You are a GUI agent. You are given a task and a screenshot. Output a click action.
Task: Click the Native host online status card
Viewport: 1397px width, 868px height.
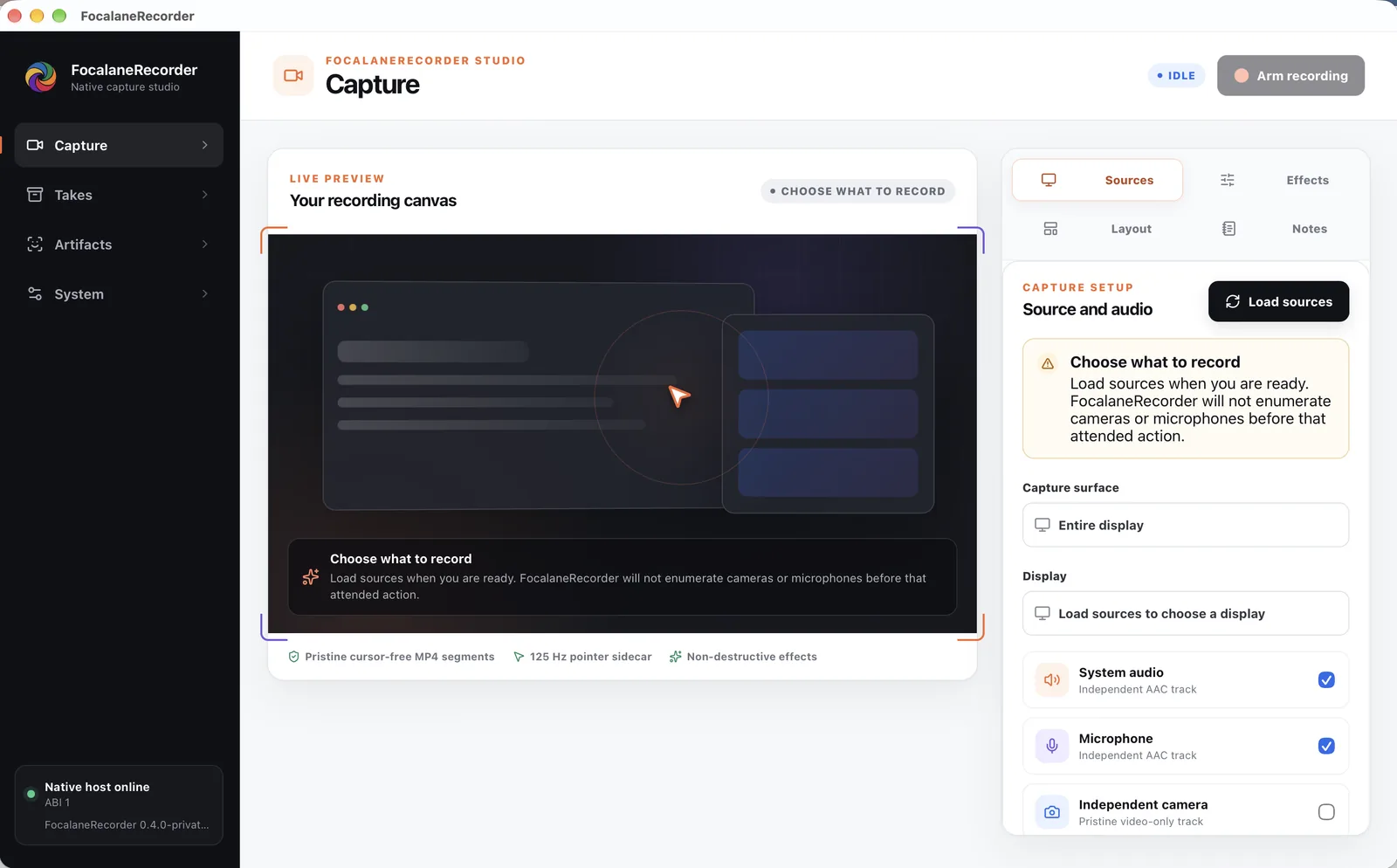pos(119,805)
